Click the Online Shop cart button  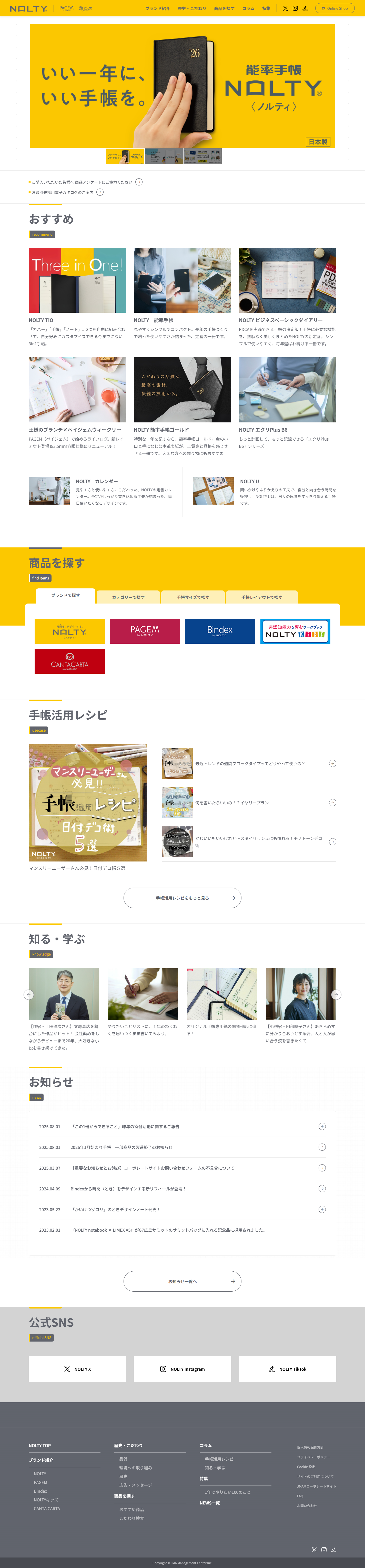[x=334, y=8]
